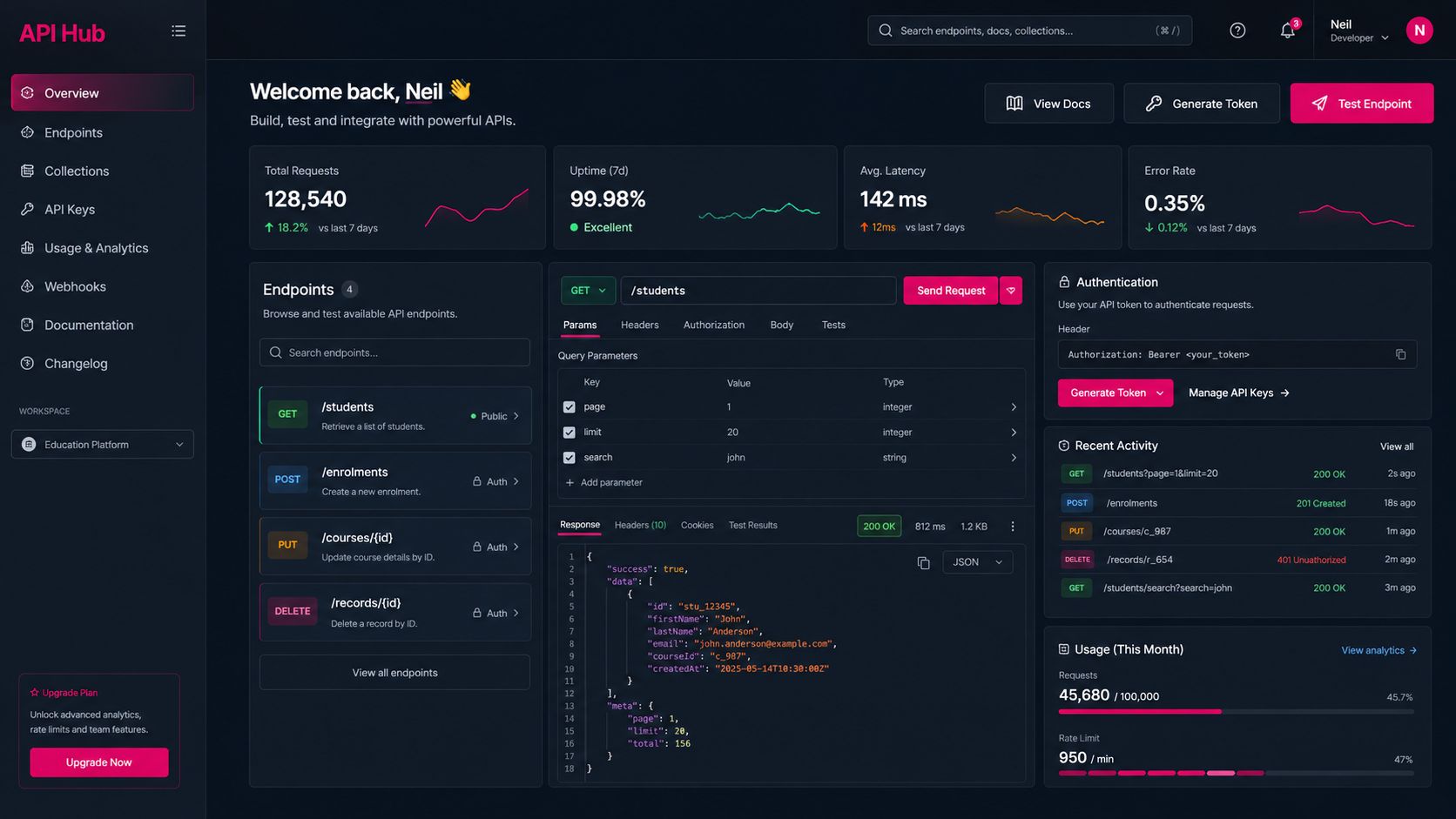Click the paper-plane icon on Test Endpoint
Viewport: 1456px width, 819px height.
[x=1319, y=104]
